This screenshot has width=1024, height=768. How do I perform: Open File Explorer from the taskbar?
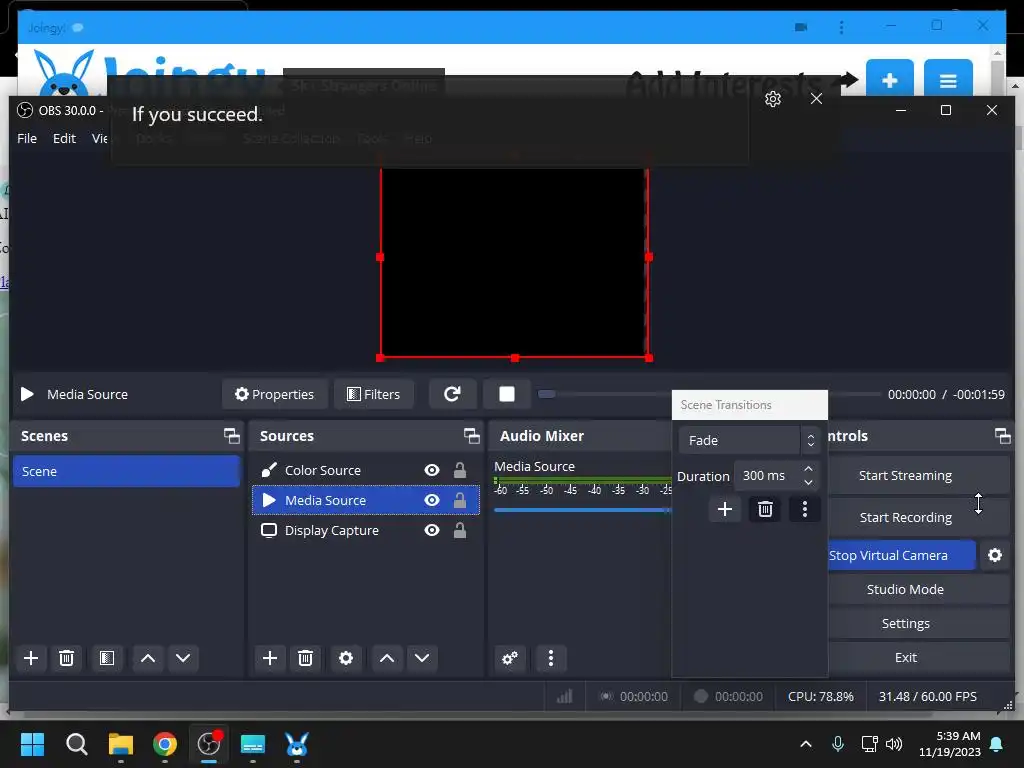pos(120,744)
